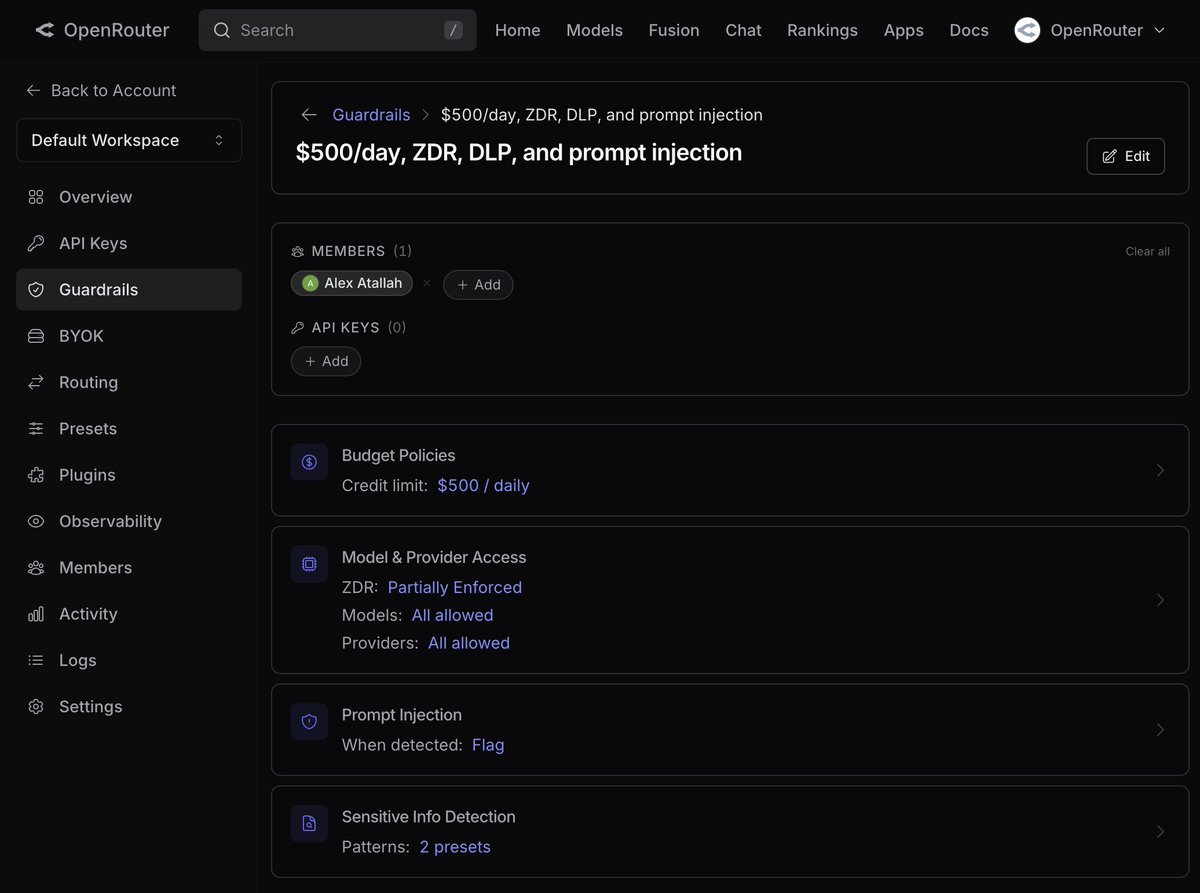Click the Flag value under Prompt Injection
This screenshot has width=1200, height=893.
[x=488, y=745]
